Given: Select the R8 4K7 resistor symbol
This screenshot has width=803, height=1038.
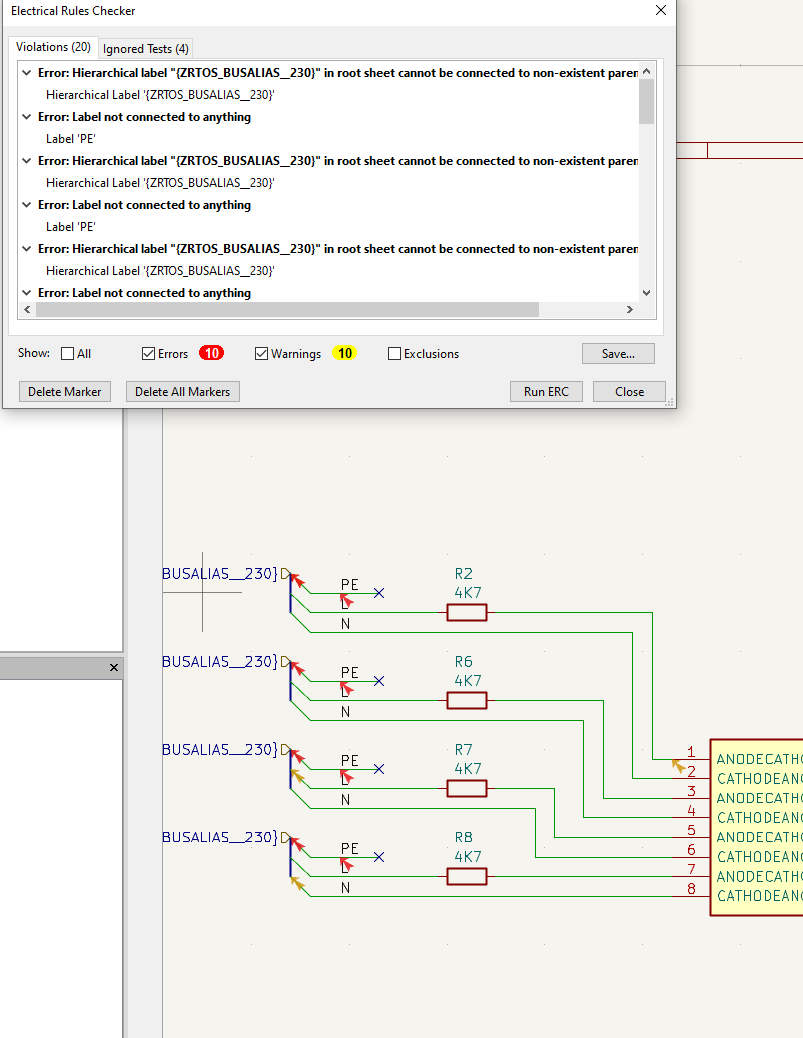Looking at the screenshot, I should pos(466,876).
